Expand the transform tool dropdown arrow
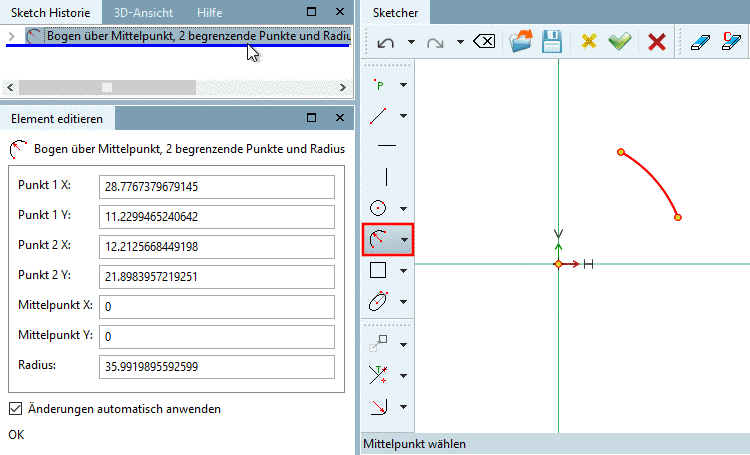 [404, 344]
